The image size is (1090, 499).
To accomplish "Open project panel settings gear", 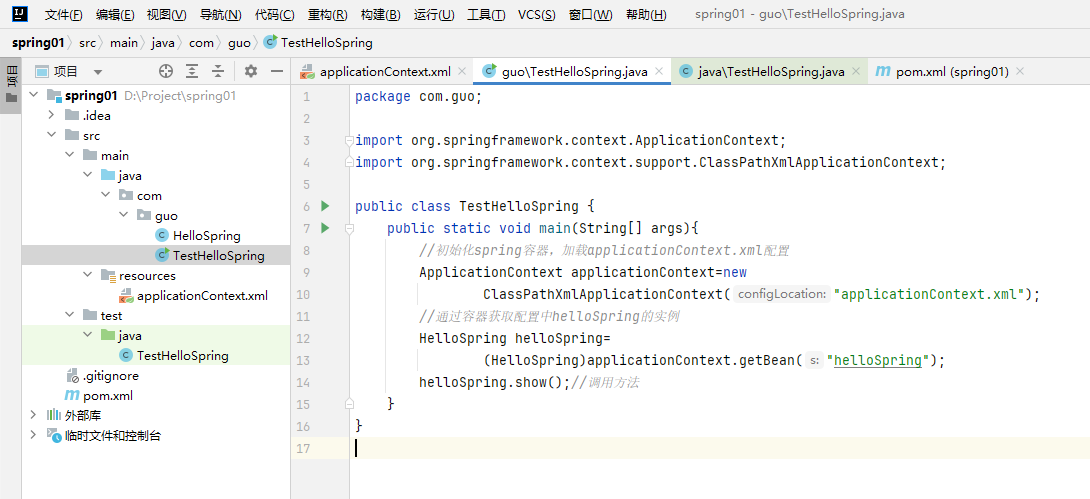I will click(251, 71).
